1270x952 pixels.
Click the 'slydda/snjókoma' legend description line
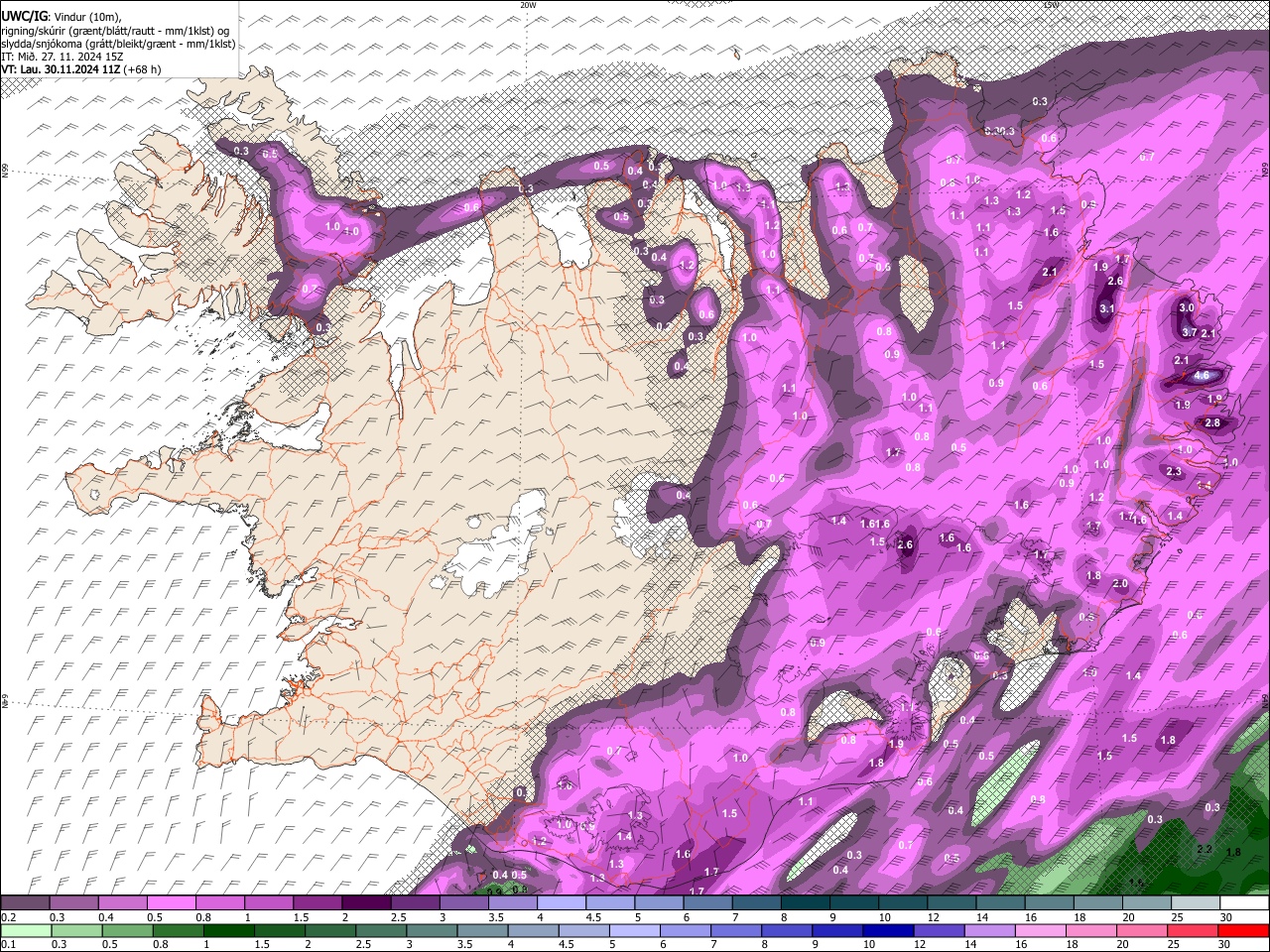pos(118,44)
